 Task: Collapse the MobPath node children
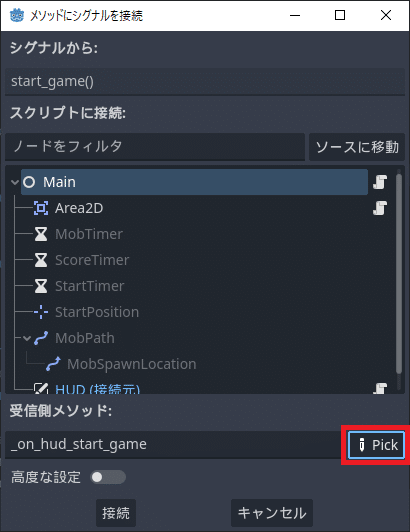click(27, 338)
